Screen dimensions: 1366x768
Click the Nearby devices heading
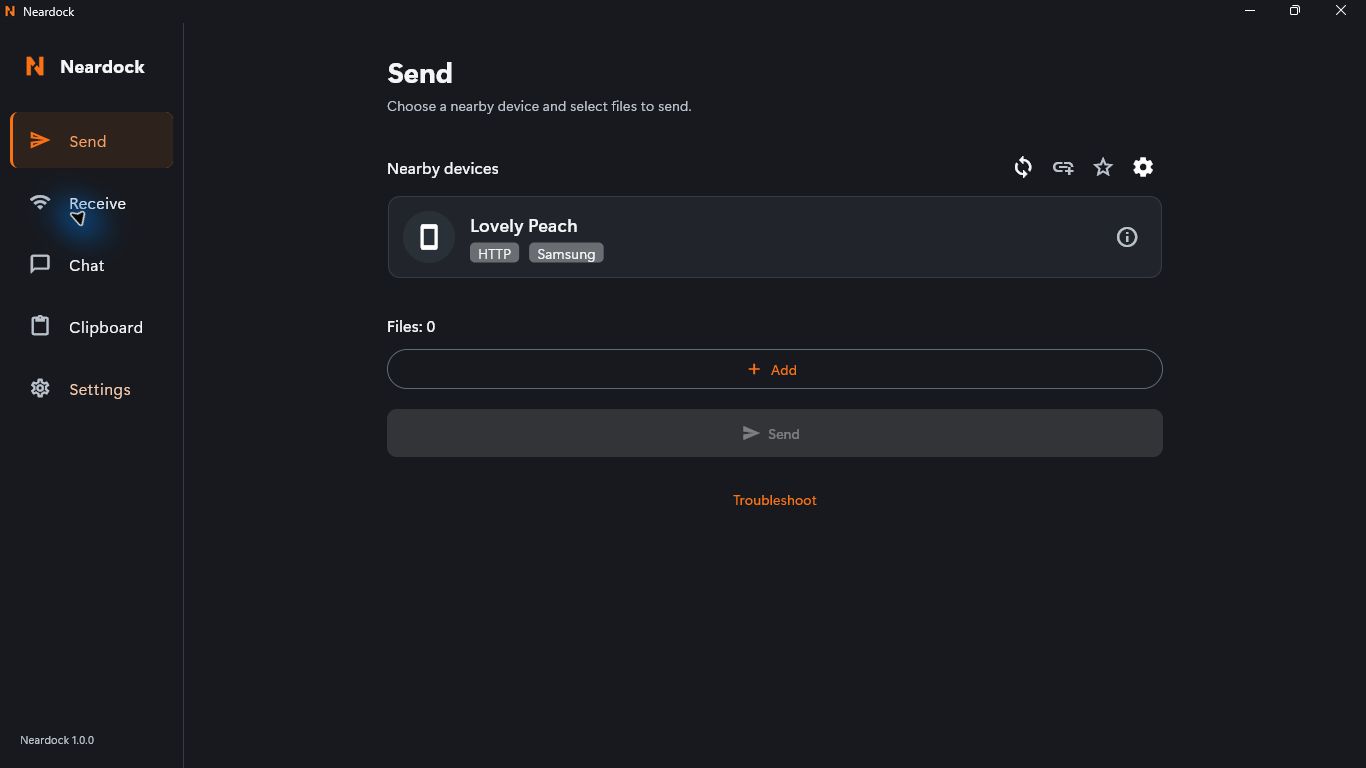pos(443,168)
